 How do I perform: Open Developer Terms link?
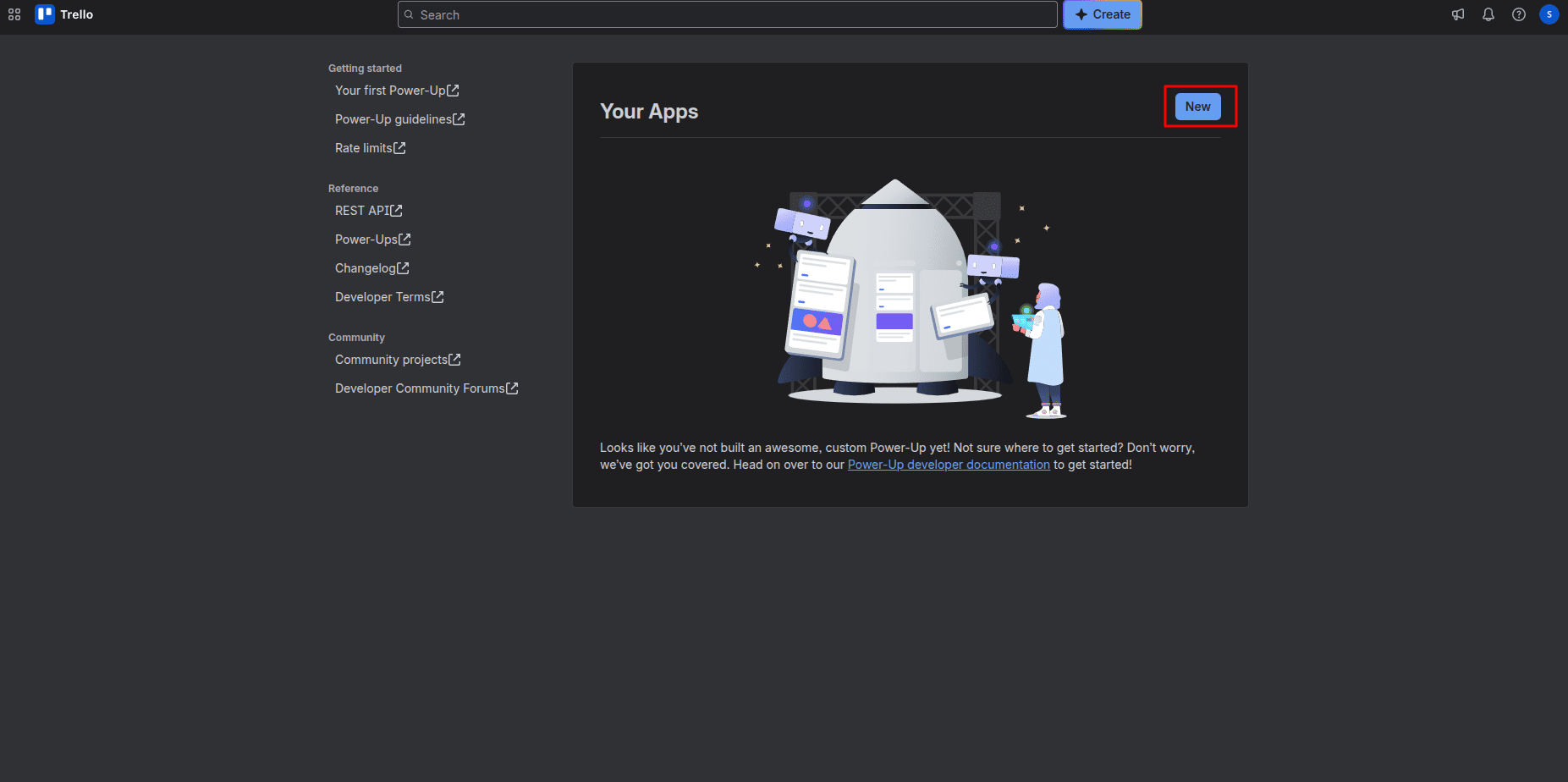coord(389,297)
